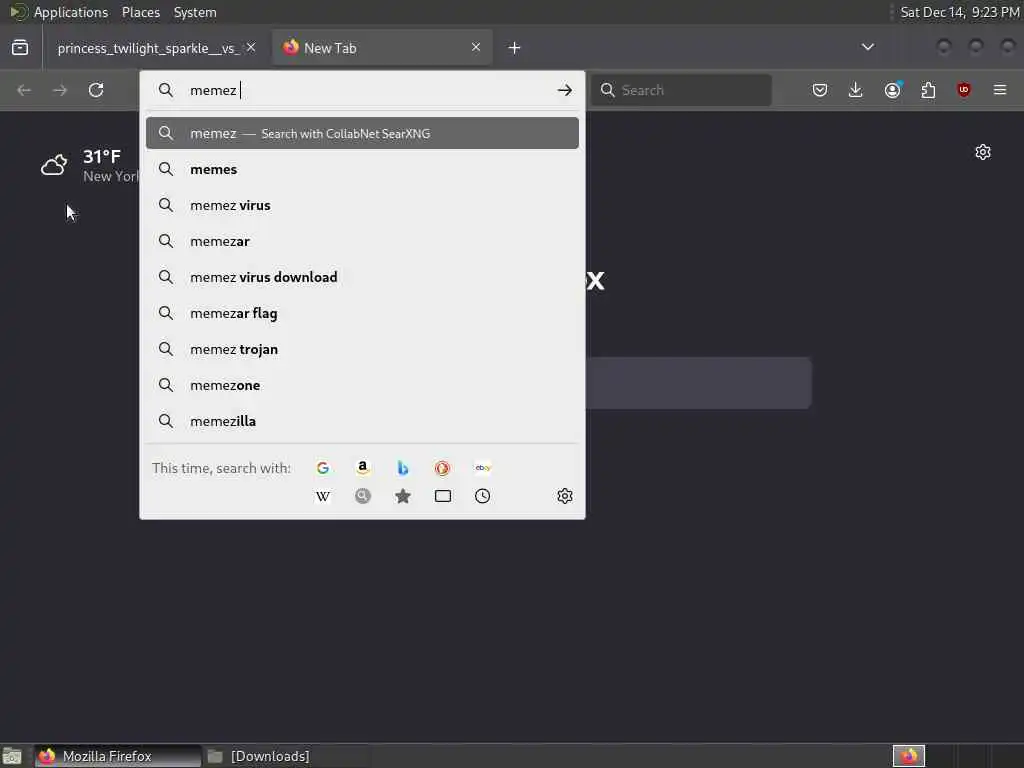The width and height of the screenshot is (1024, 768).
Task: Open search settings gear in the dropdown
Action: tap(565, 496)
